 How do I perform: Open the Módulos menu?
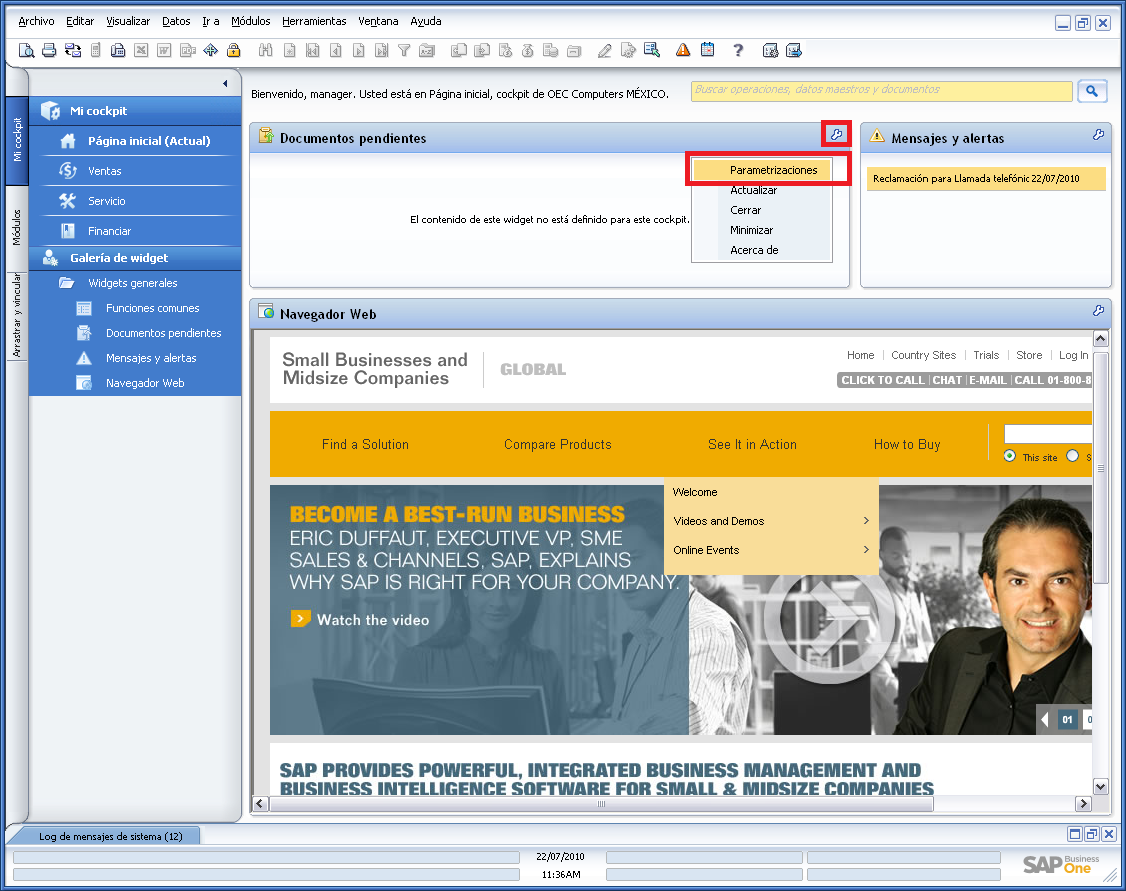pyautogui.click(x=250, y=21)
